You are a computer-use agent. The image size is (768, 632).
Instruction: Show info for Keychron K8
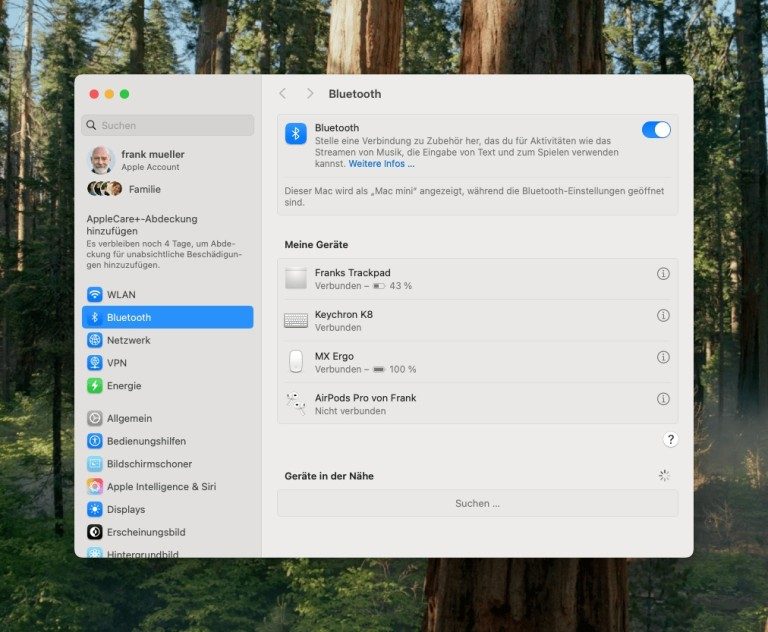pyautogui.click(x=663, y=316)
